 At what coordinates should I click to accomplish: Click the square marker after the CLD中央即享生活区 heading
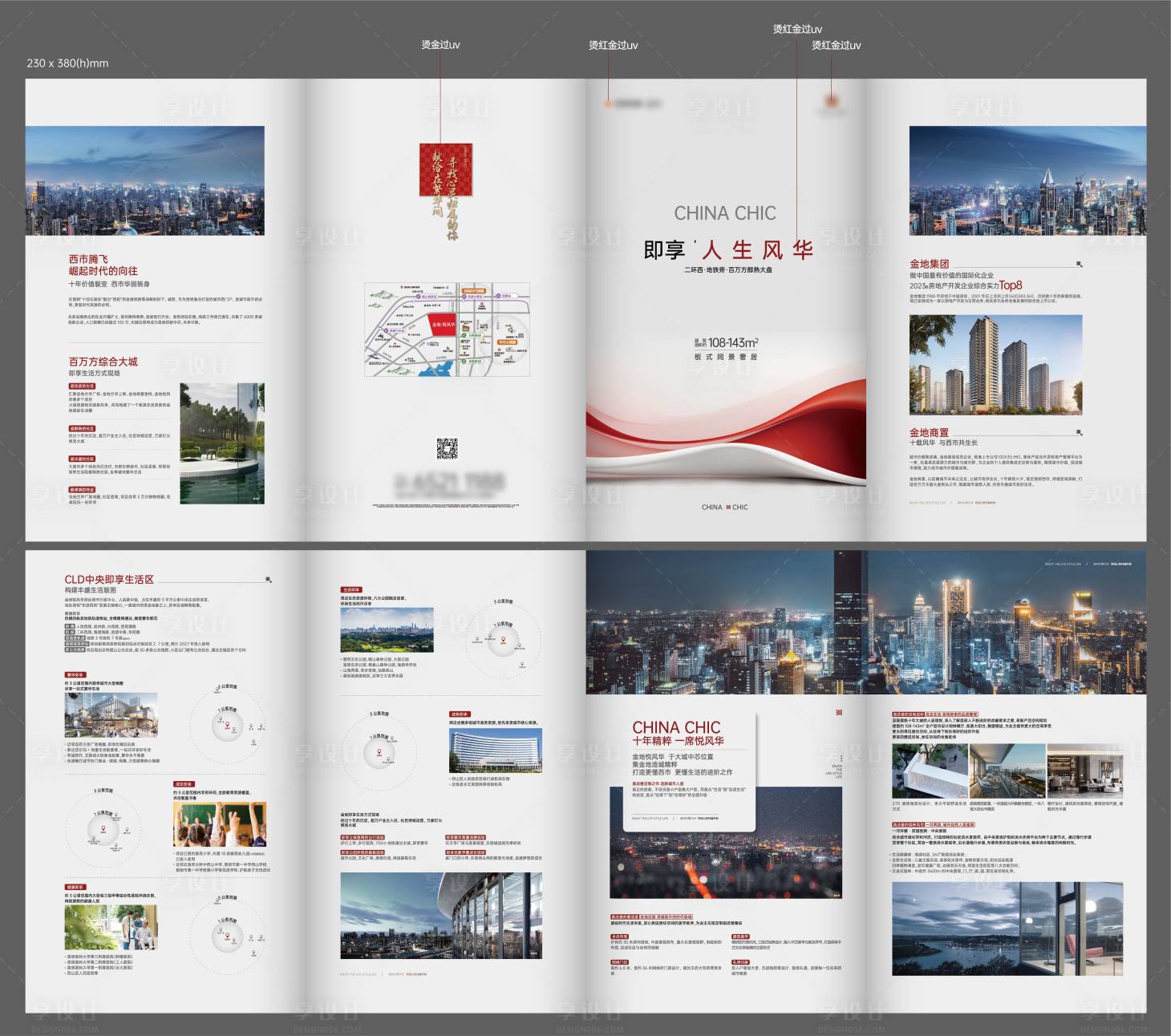(268, 579)
